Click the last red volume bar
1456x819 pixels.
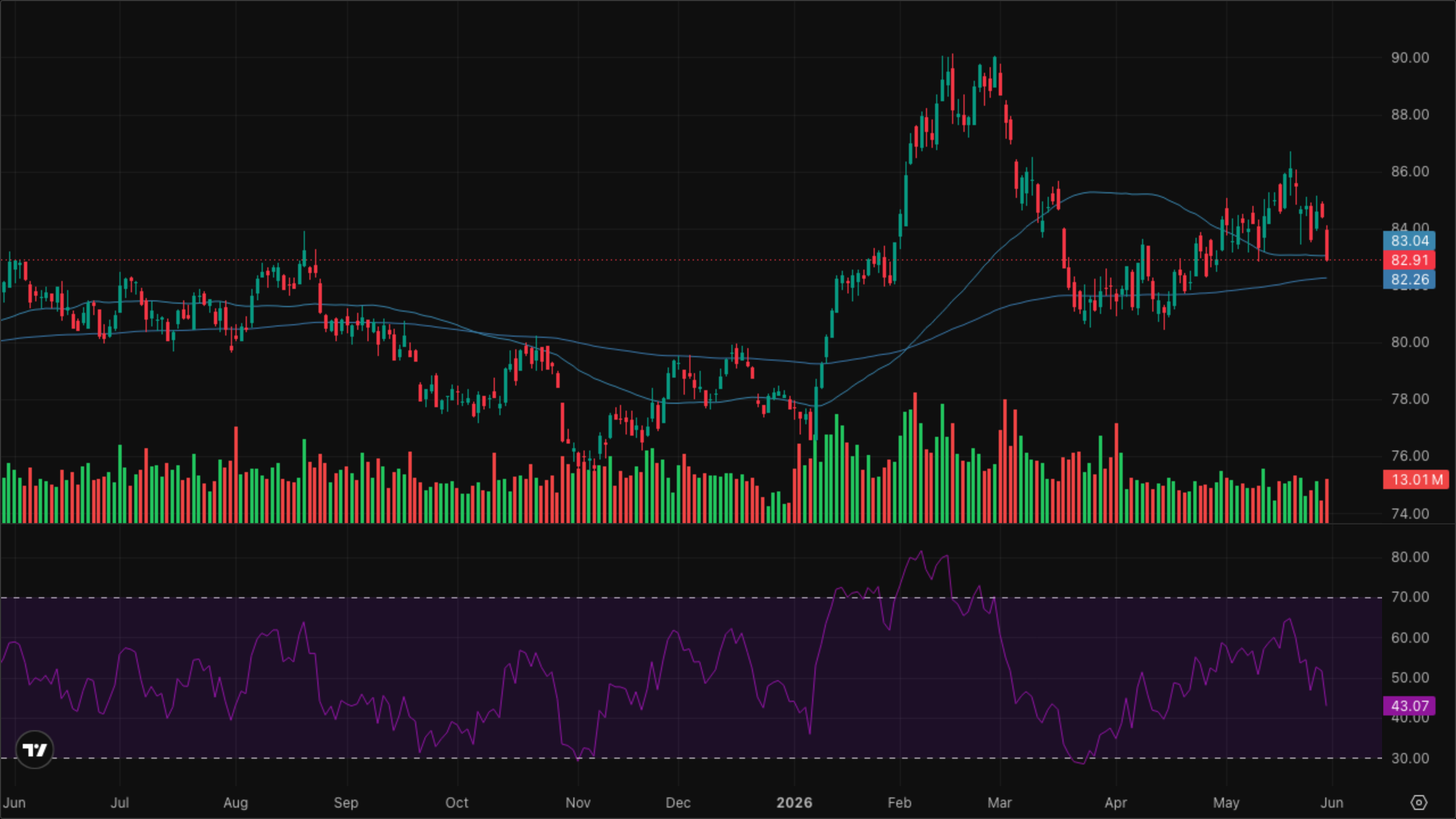click(1327, 501)
